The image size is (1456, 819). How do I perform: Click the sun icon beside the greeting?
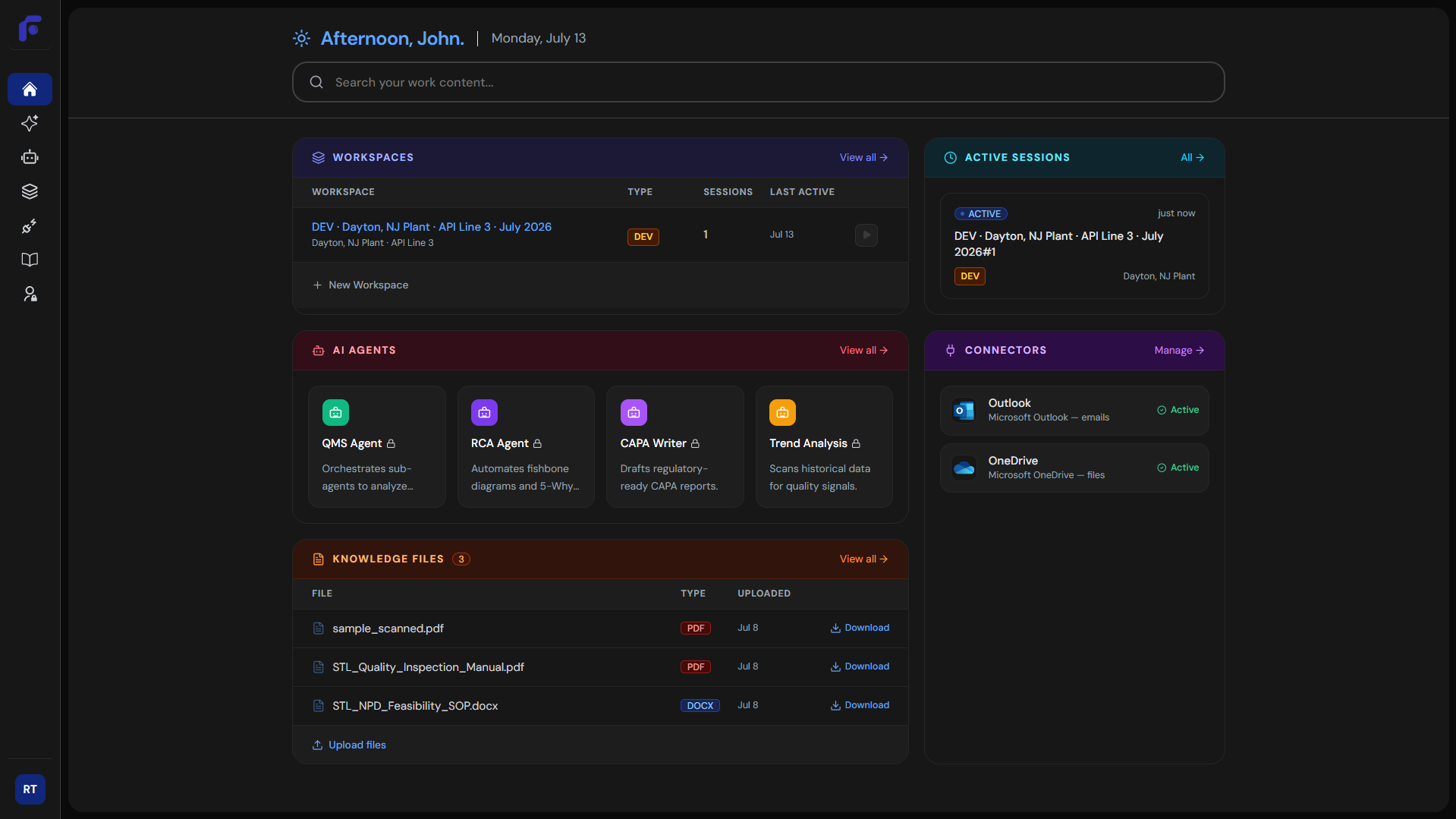[x=301, y=39]
